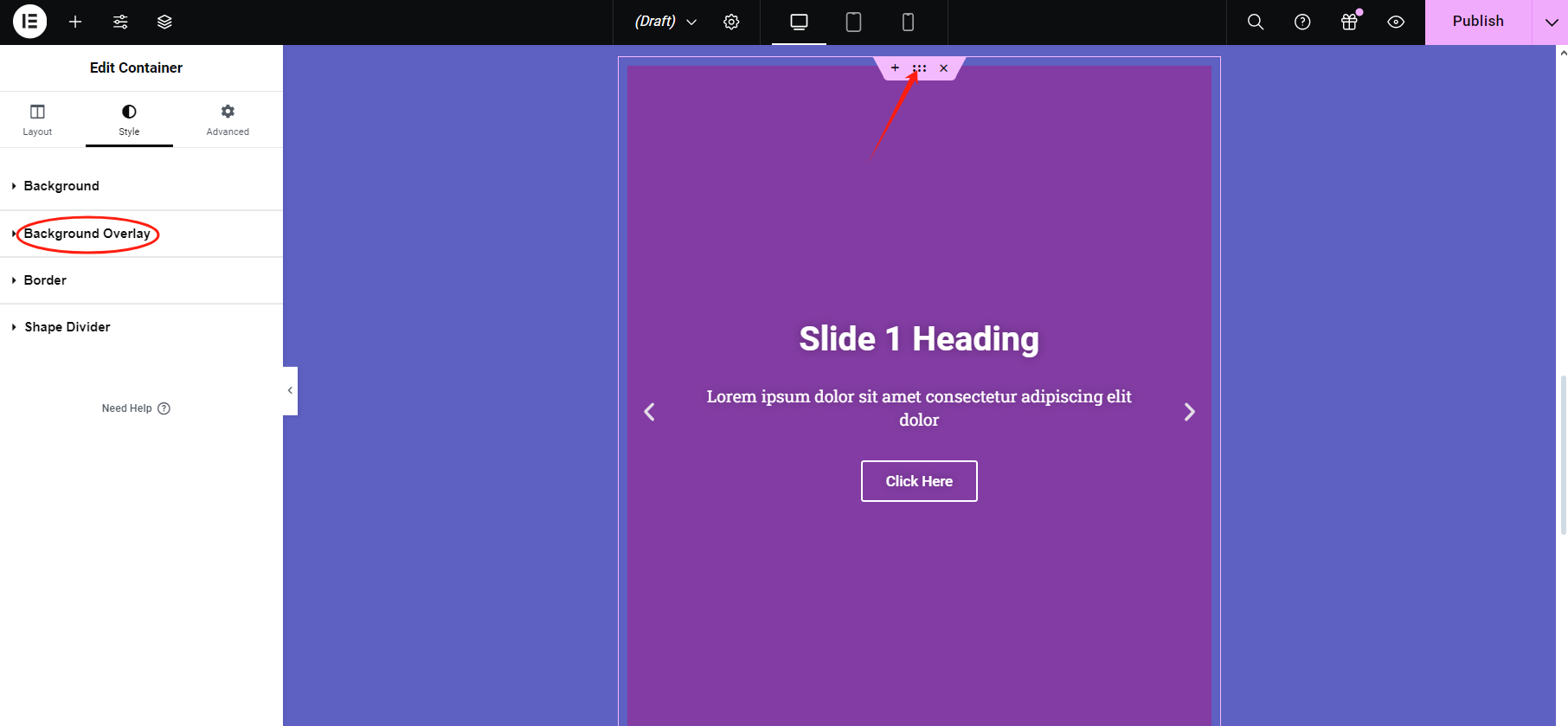Select the Slide 1 Heading text
The width and height of the screenshot is (1568, 726).
pyautogui.click(x=919, y=338)
